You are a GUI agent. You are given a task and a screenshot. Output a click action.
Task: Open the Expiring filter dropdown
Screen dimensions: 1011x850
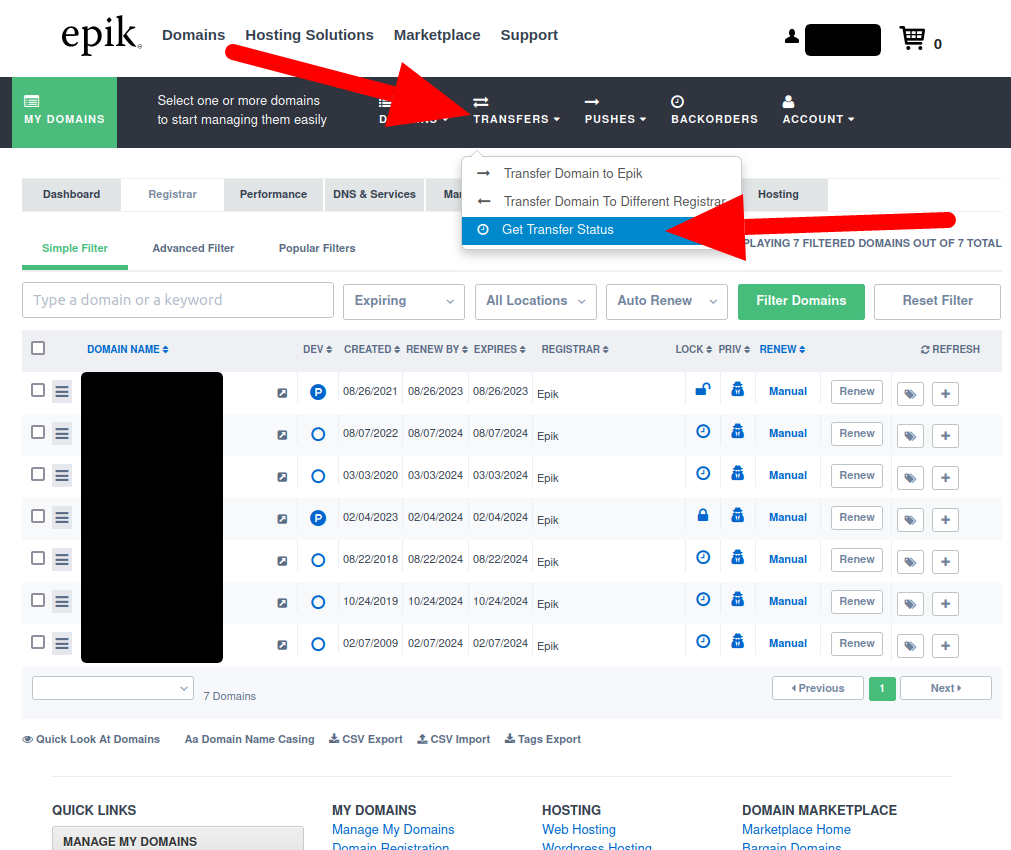coord(403,301)
